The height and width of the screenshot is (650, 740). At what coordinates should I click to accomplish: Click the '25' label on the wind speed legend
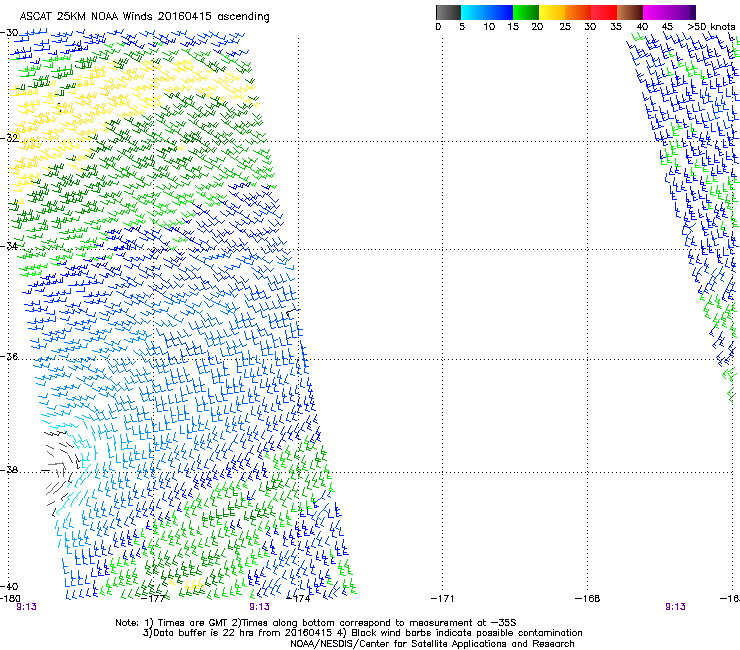(565, 27)
